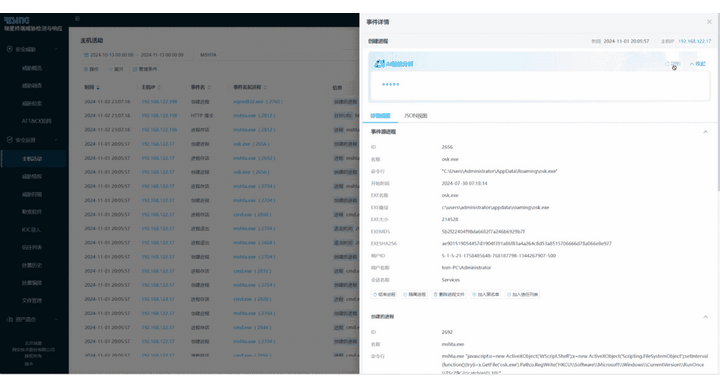The image size is (720, 388).
Task: Click the 结束进程 button
Action: (x=384, y=294)
